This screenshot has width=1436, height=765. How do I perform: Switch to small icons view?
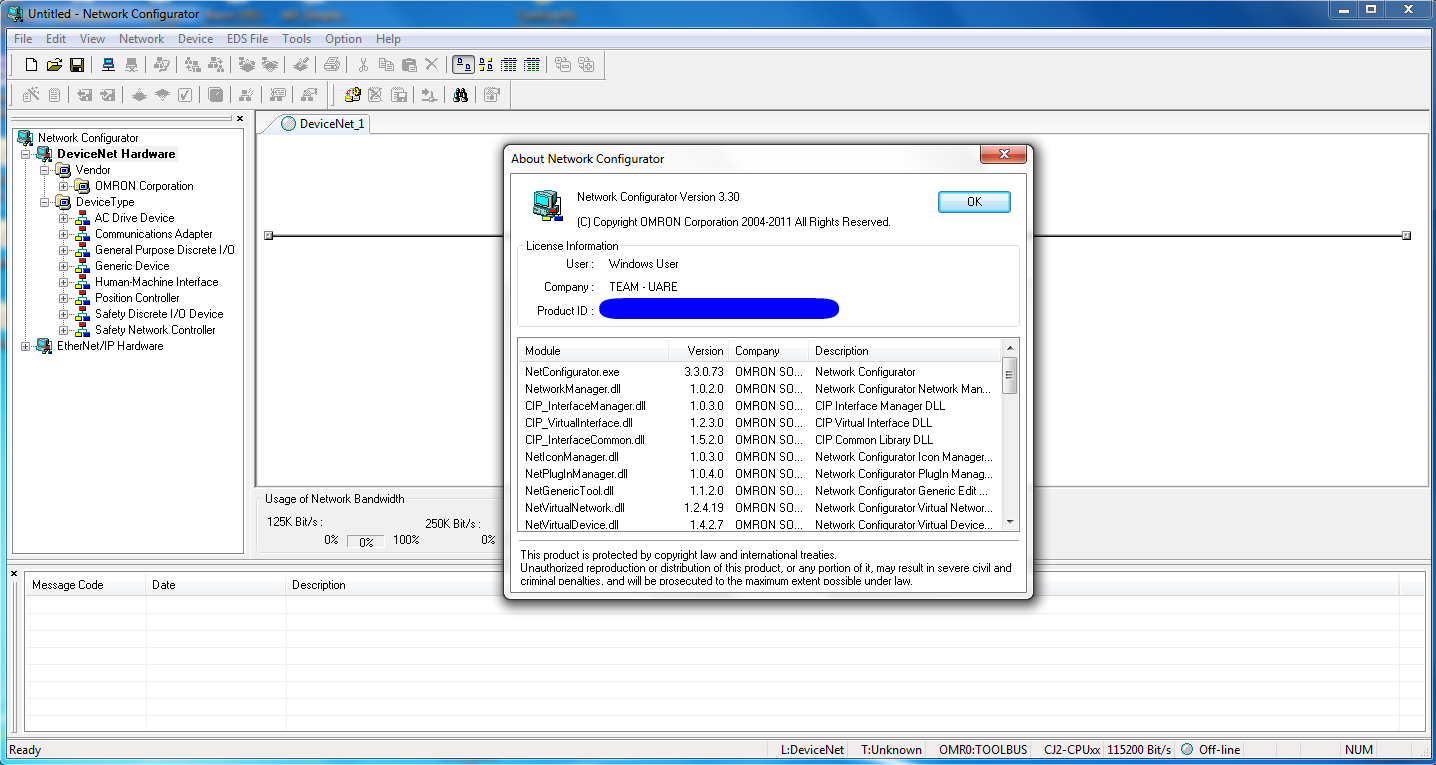tap(487, 65)
